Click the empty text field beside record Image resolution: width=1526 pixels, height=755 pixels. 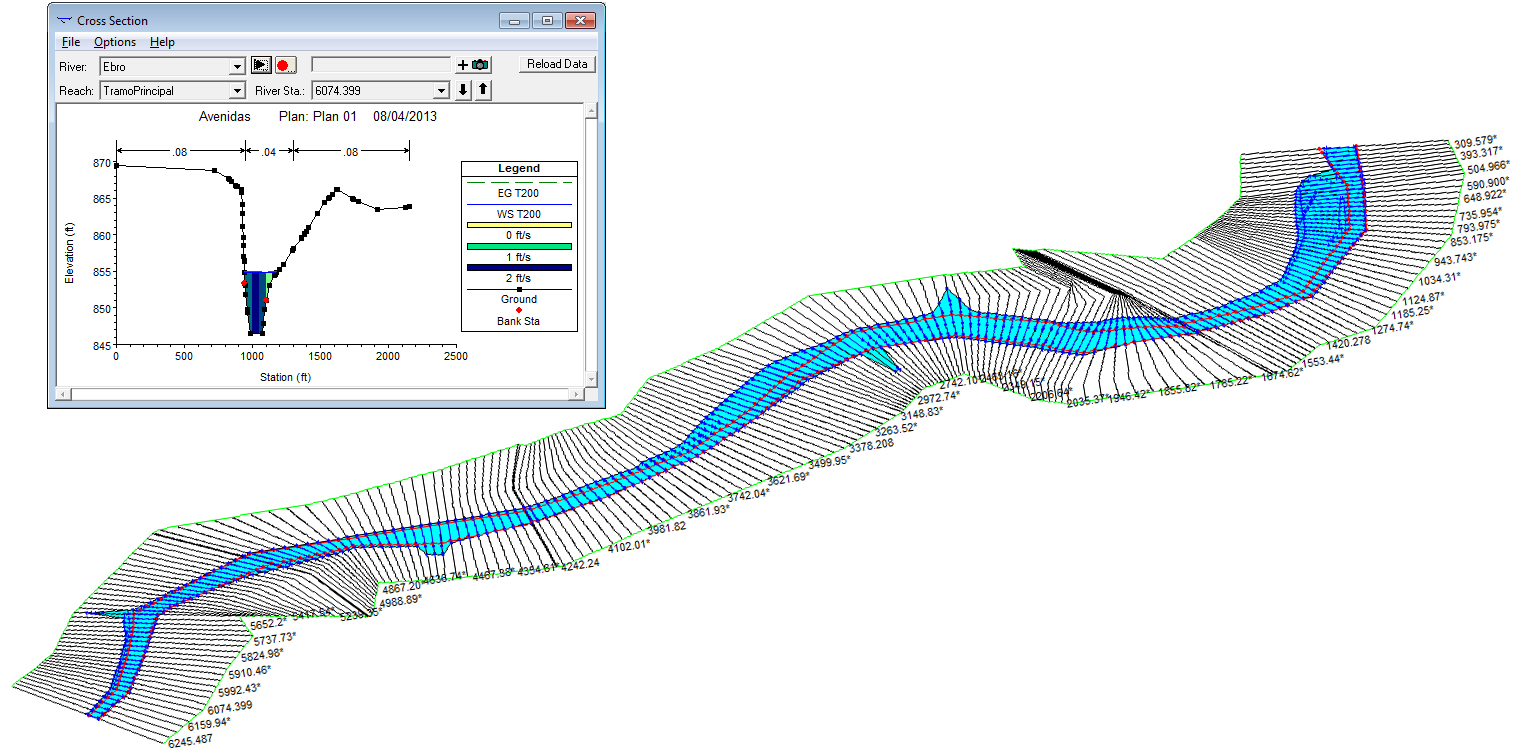click(381, 65)
